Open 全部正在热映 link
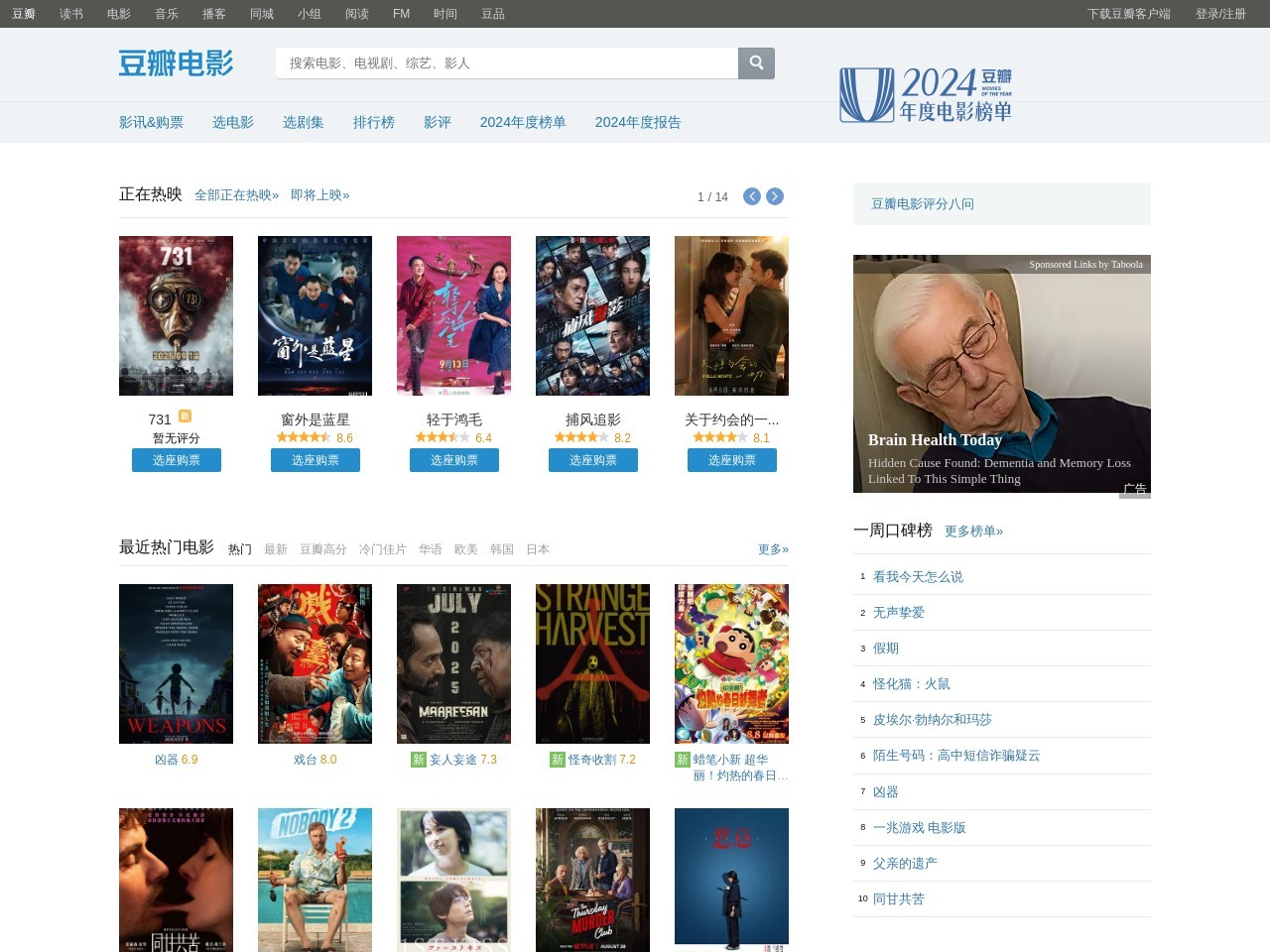This screenshot has height=952, width=1270. point(236,195)
